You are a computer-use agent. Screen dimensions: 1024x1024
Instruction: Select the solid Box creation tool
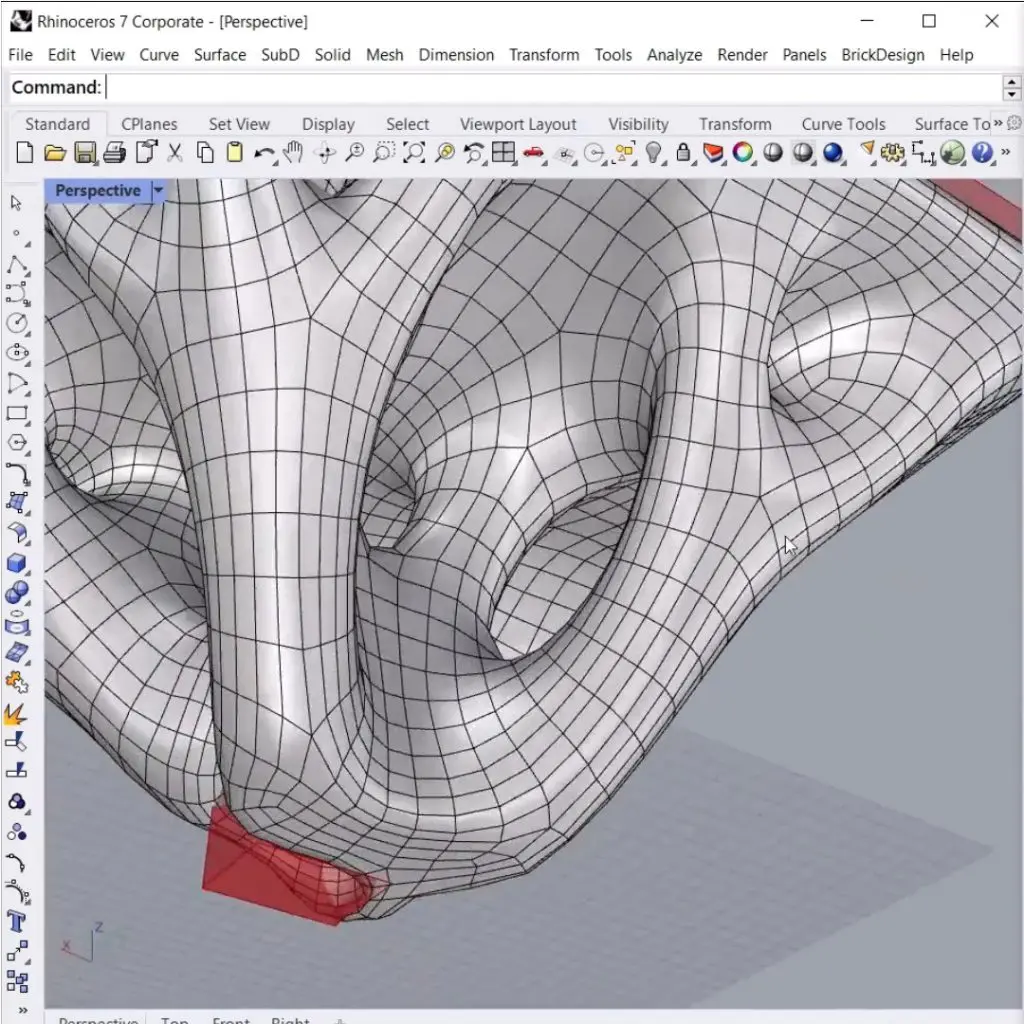coord(17,563)
